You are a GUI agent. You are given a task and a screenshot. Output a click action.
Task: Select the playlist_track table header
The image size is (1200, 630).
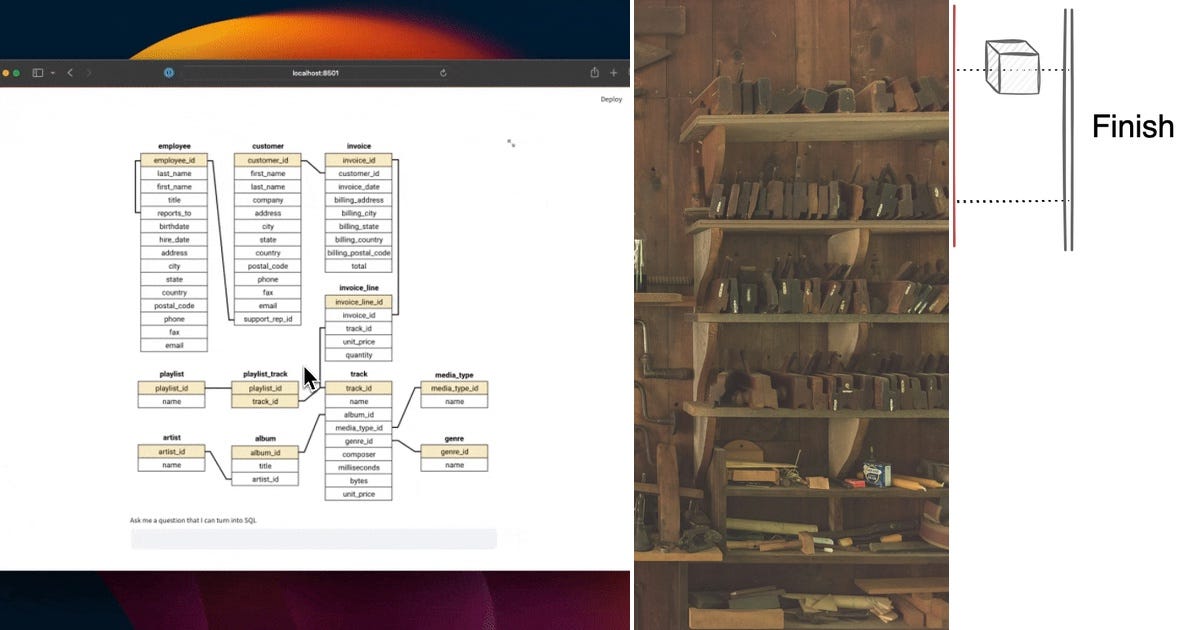(263, 374)
